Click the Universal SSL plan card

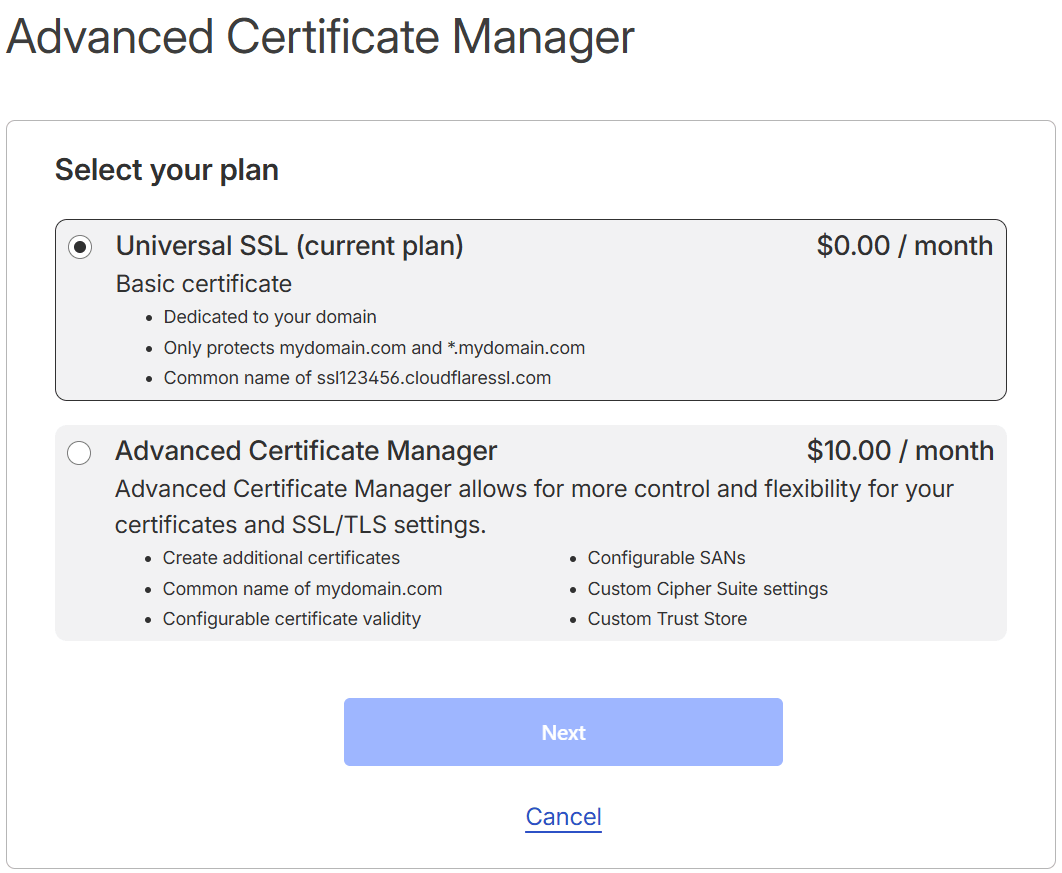point(530,310)
